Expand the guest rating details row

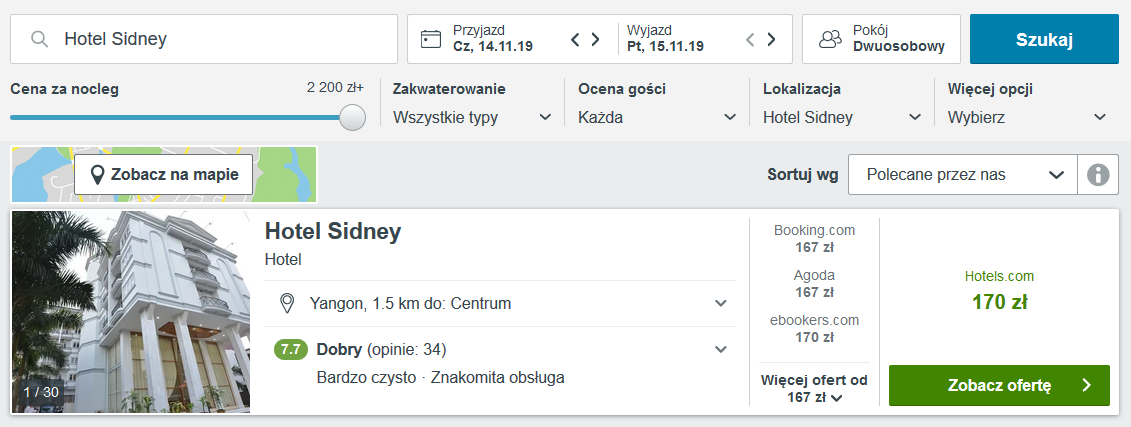720,349
